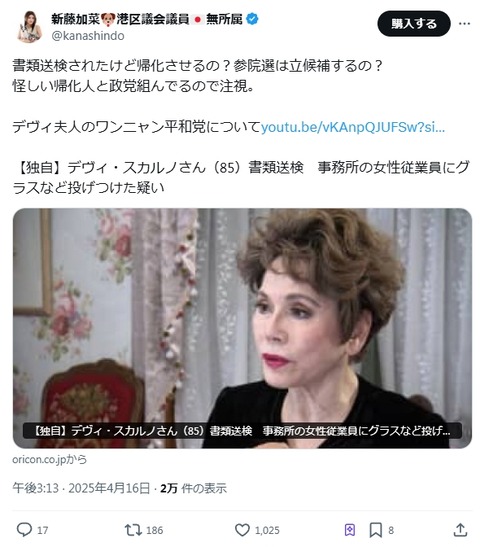
Task: Click the article headline caption overlay
Action: [242, 431]
